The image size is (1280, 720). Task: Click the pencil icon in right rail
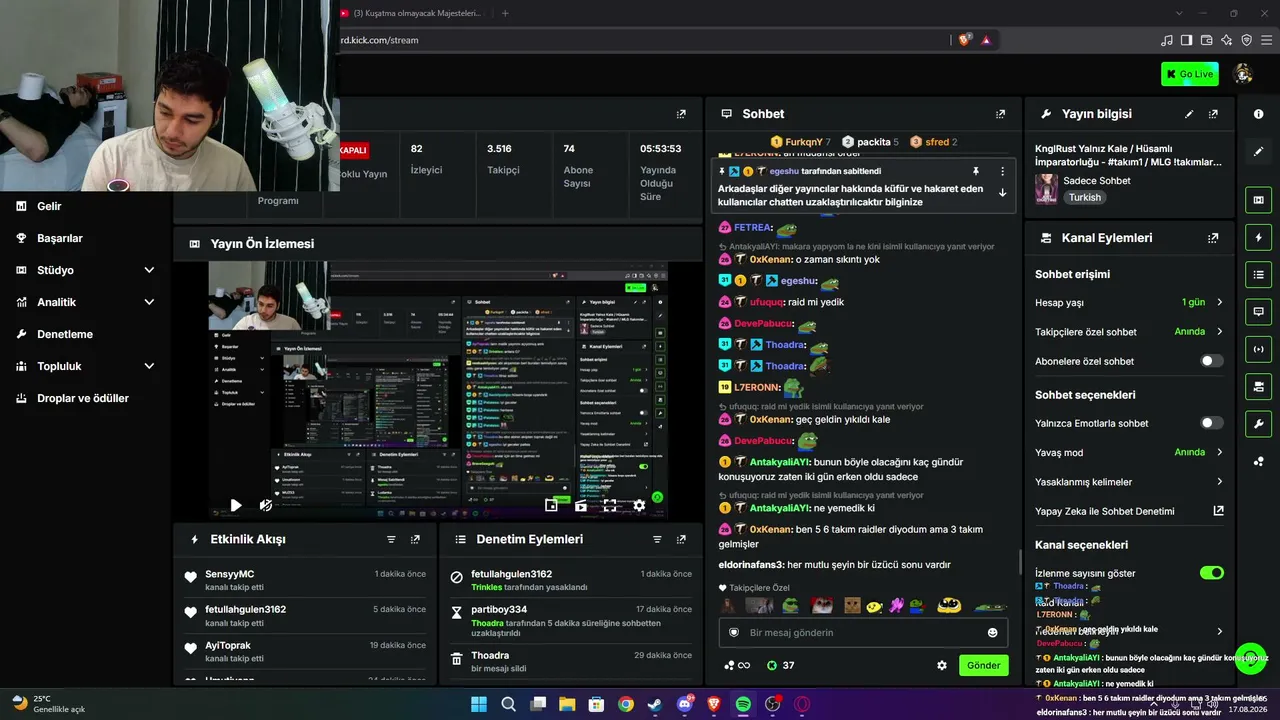point(1258,151)
